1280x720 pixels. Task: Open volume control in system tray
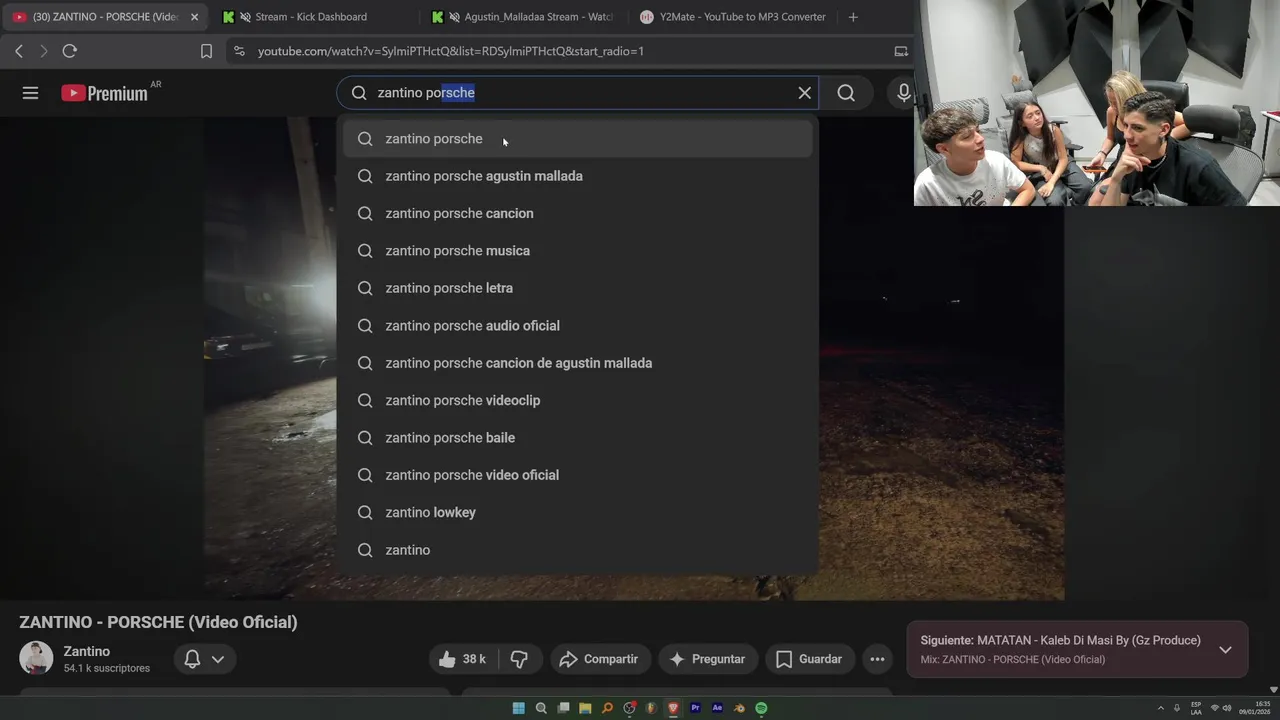click(x=1227, y=708)
